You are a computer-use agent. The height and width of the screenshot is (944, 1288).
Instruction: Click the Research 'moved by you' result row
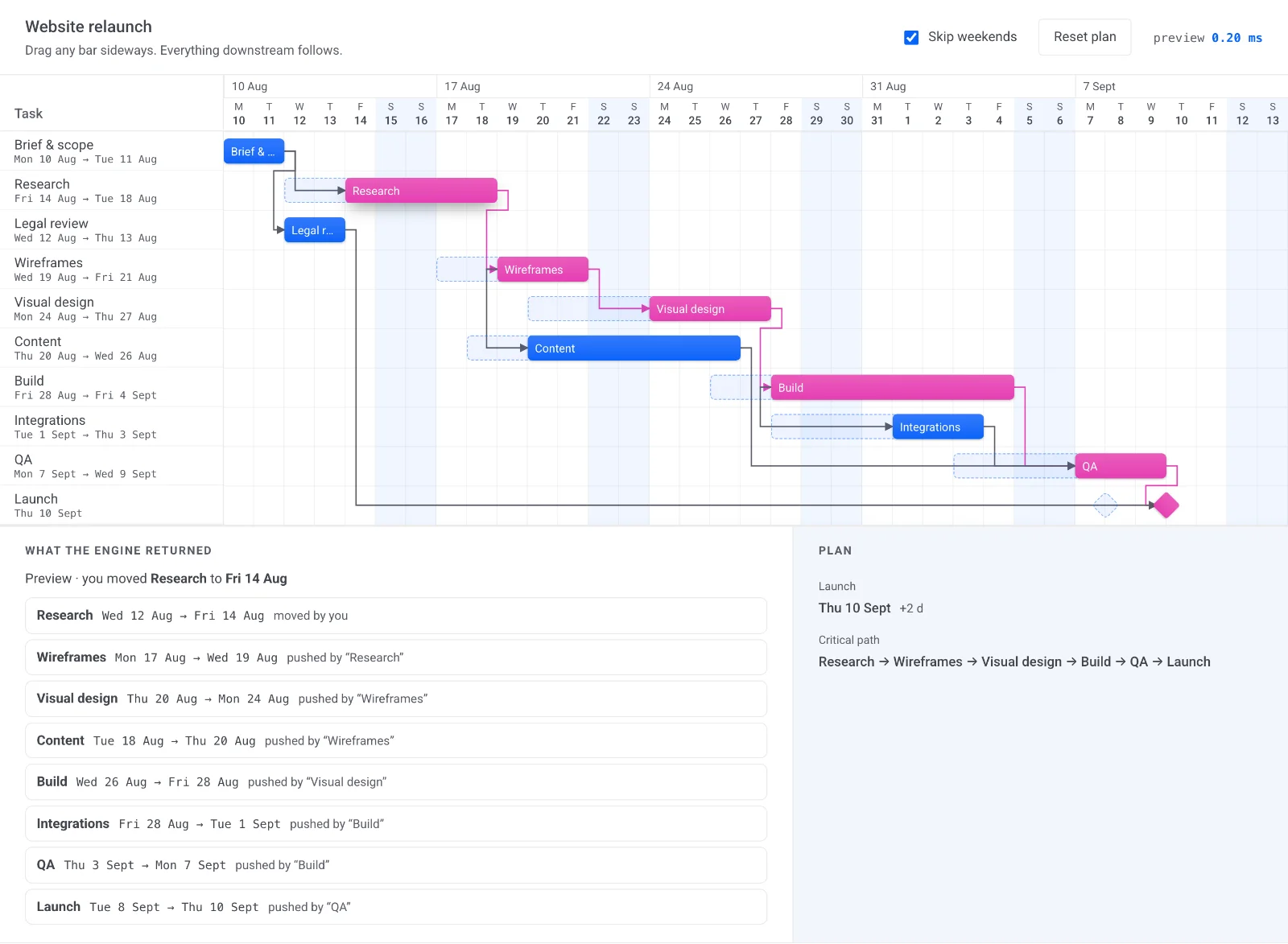click(x=396, y=616)
